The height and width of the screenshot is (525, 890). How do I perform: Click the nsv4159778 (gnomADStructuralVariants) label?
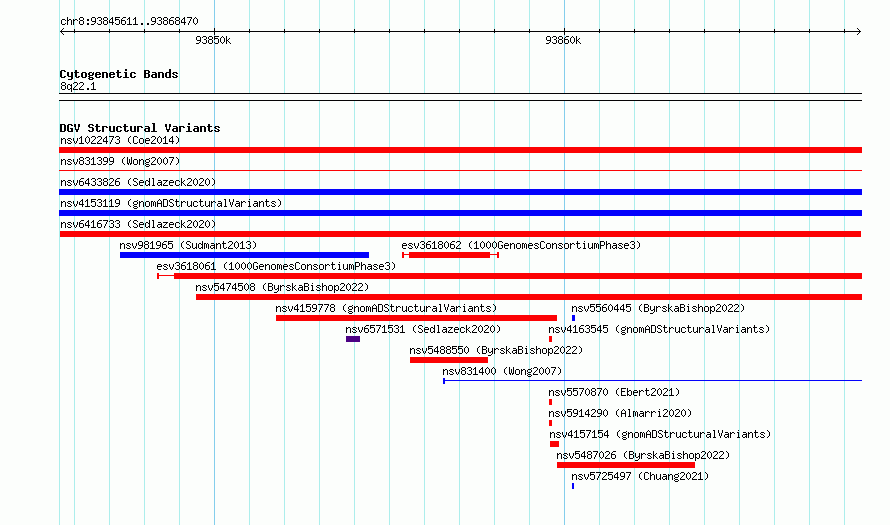[386, 308]
